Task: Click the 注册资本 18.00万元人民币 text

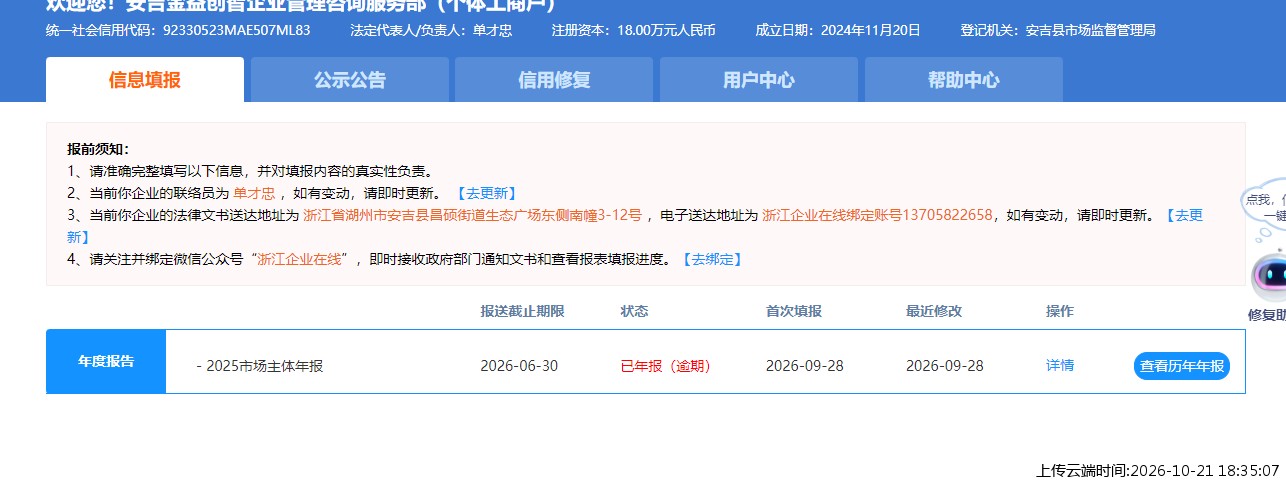Action: [x=634, y=30]
